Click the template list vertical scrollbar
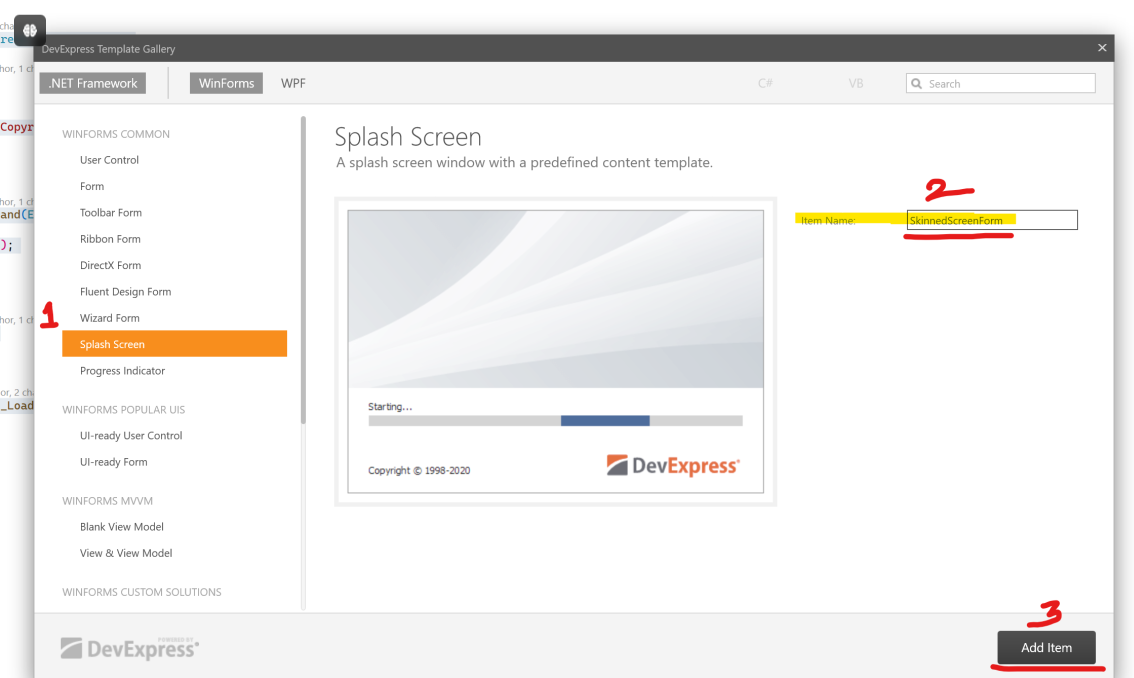Image resolution: width=1134 pixels, height=678 pixels. pos(303,270)
